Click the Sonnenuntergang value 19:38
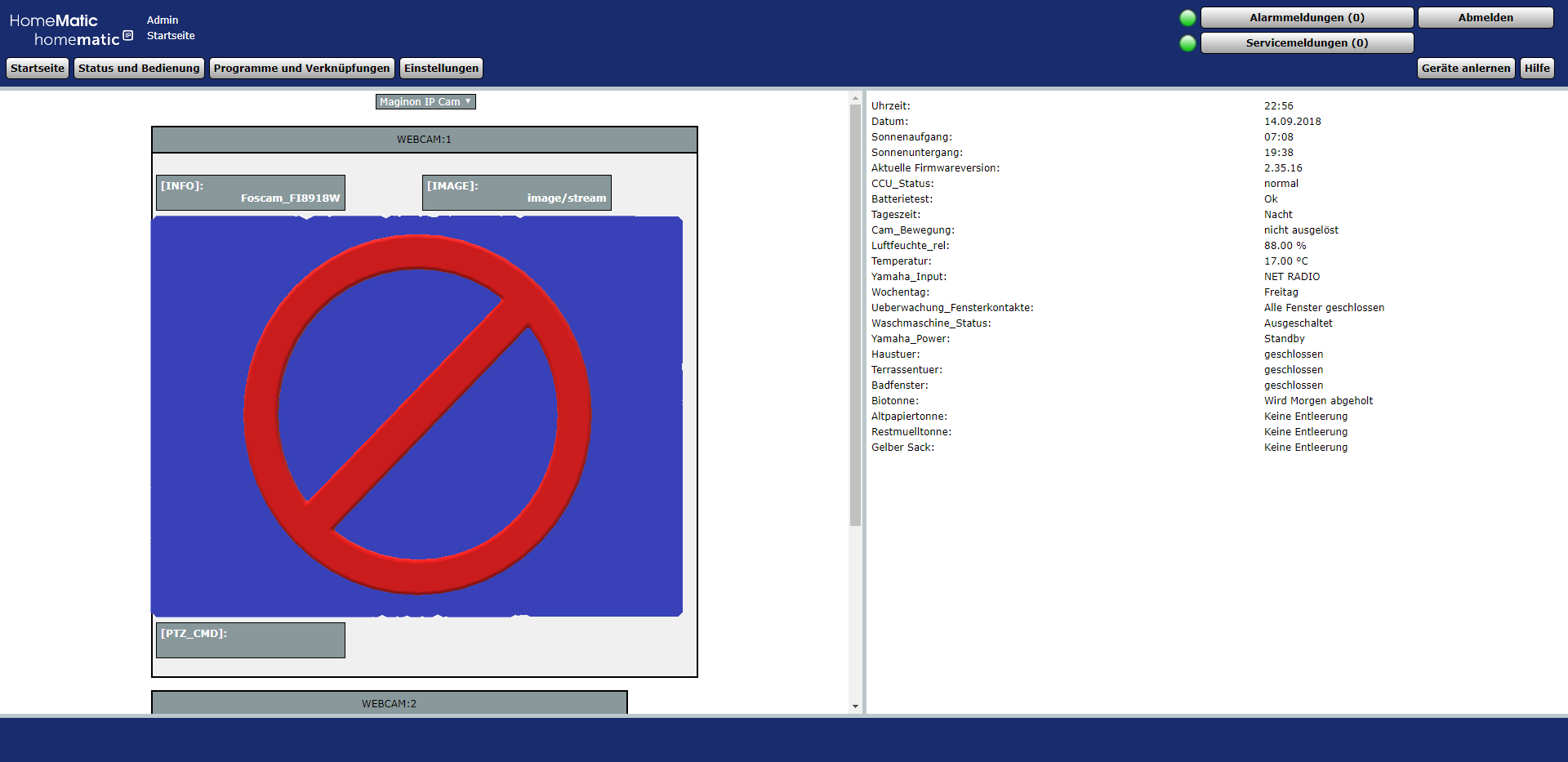The width and height of the screenshot is (1568, 762). tap(1279, 153)
